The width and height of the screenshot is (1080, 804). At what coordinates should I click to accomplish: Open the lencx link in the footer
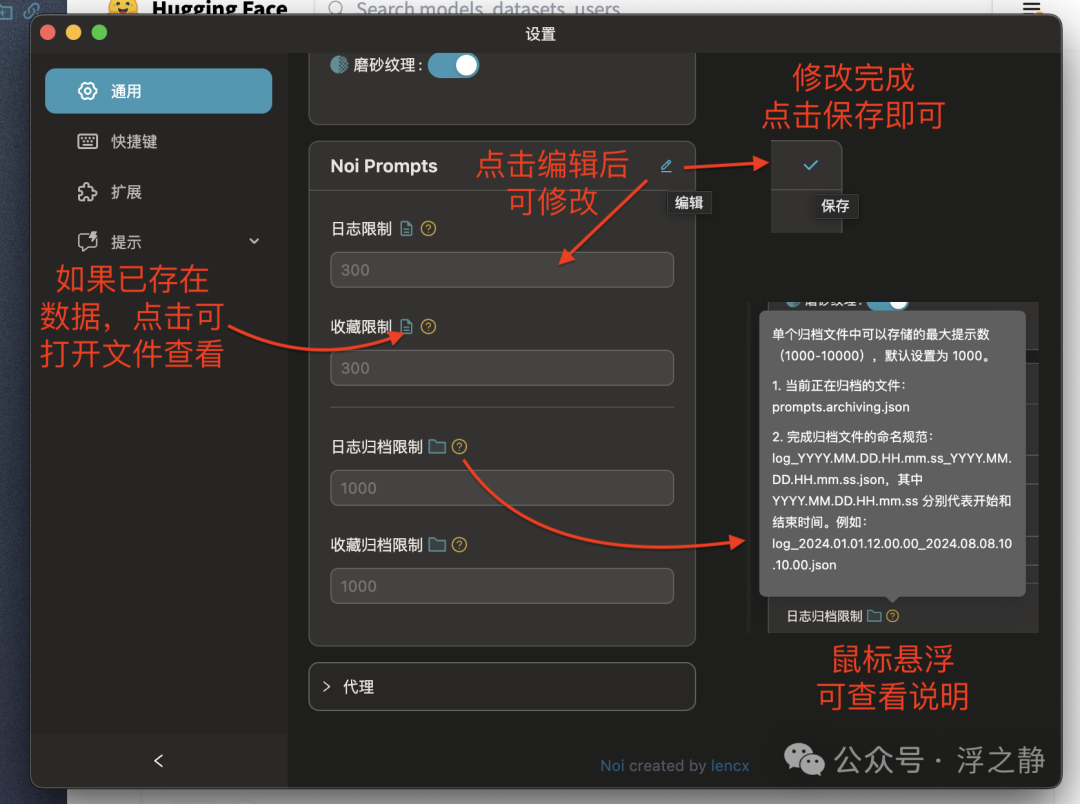[x=730, y=766]
